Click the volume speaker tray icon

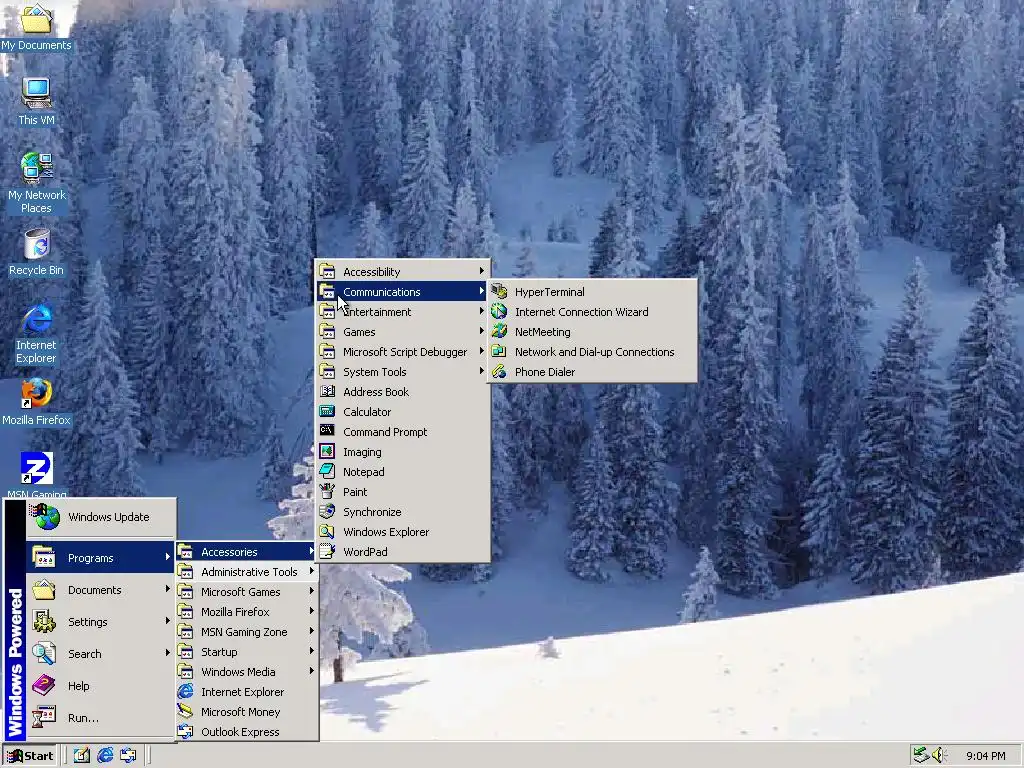coord(939,756)
